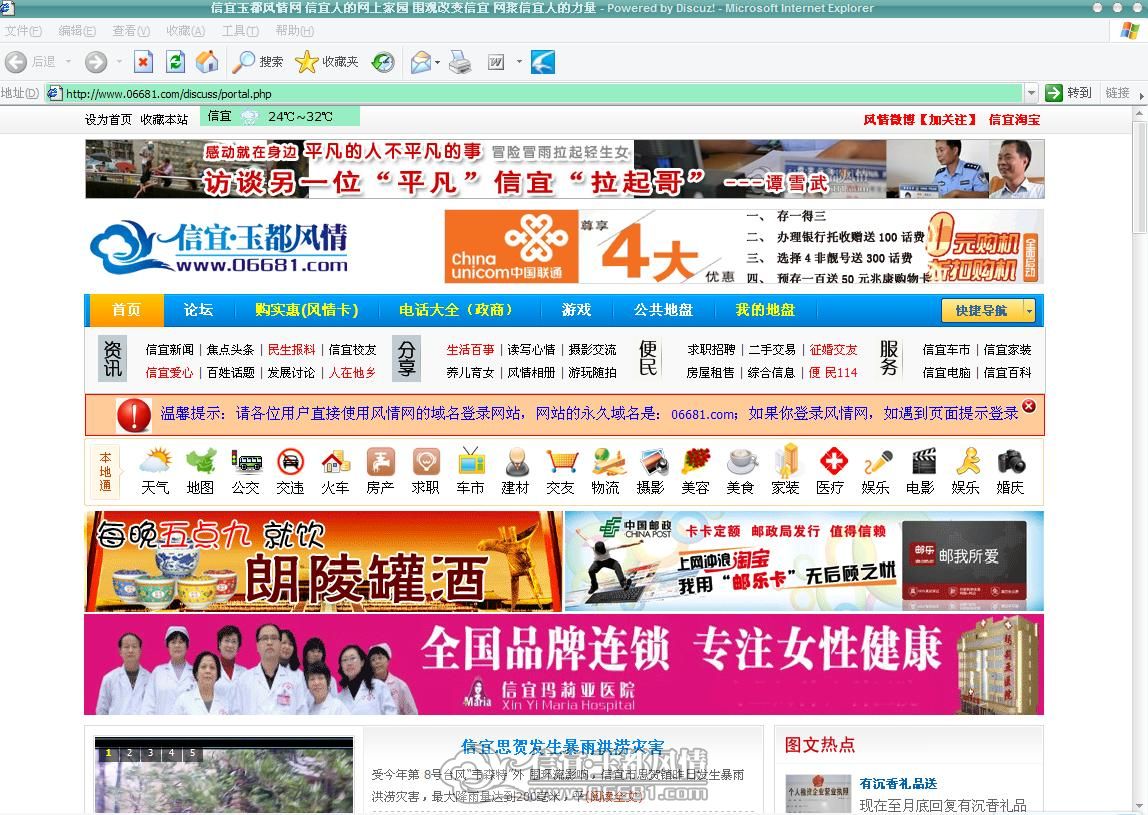Image resolution: width=1148 pixels, height=815 pixels.
Task: Go to browser Home icon
Action: pyautogui.click(x=206, y=62)
